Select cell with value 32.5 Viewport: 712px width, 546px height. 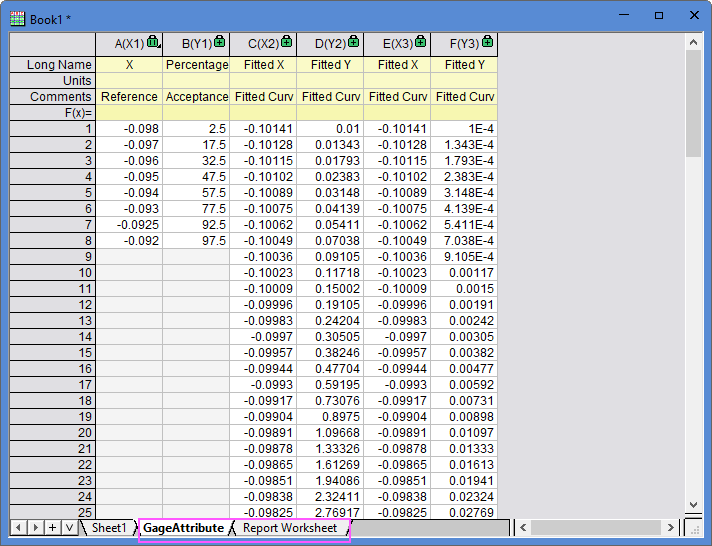coord(196,160)
